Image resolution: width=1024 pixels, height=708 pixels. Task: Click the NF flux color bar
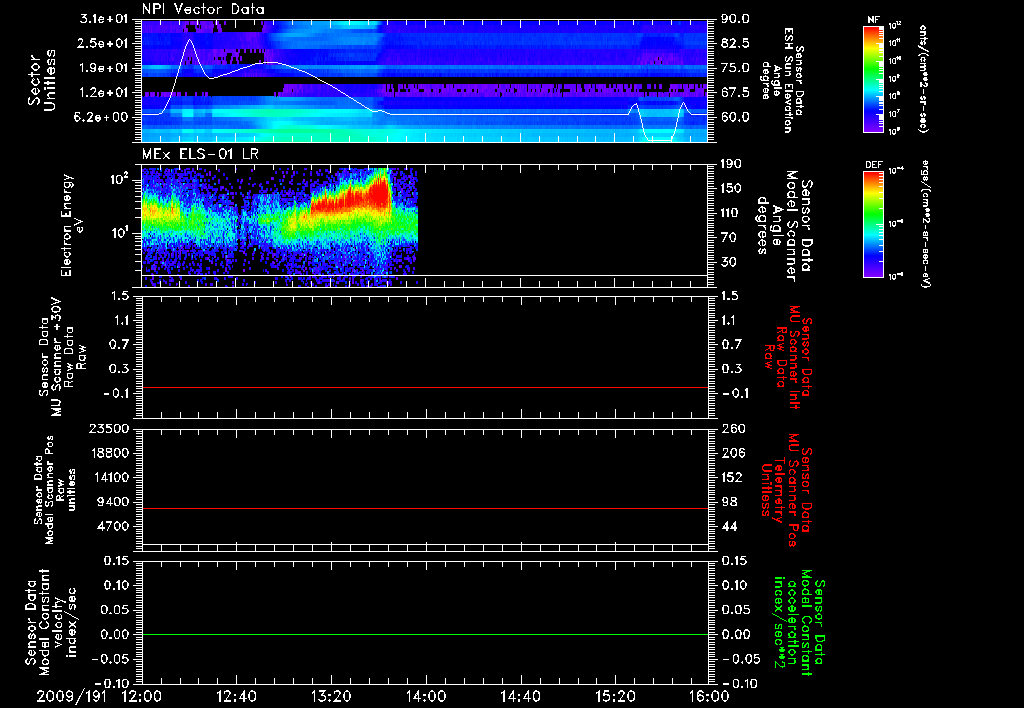tap(874, 79)
